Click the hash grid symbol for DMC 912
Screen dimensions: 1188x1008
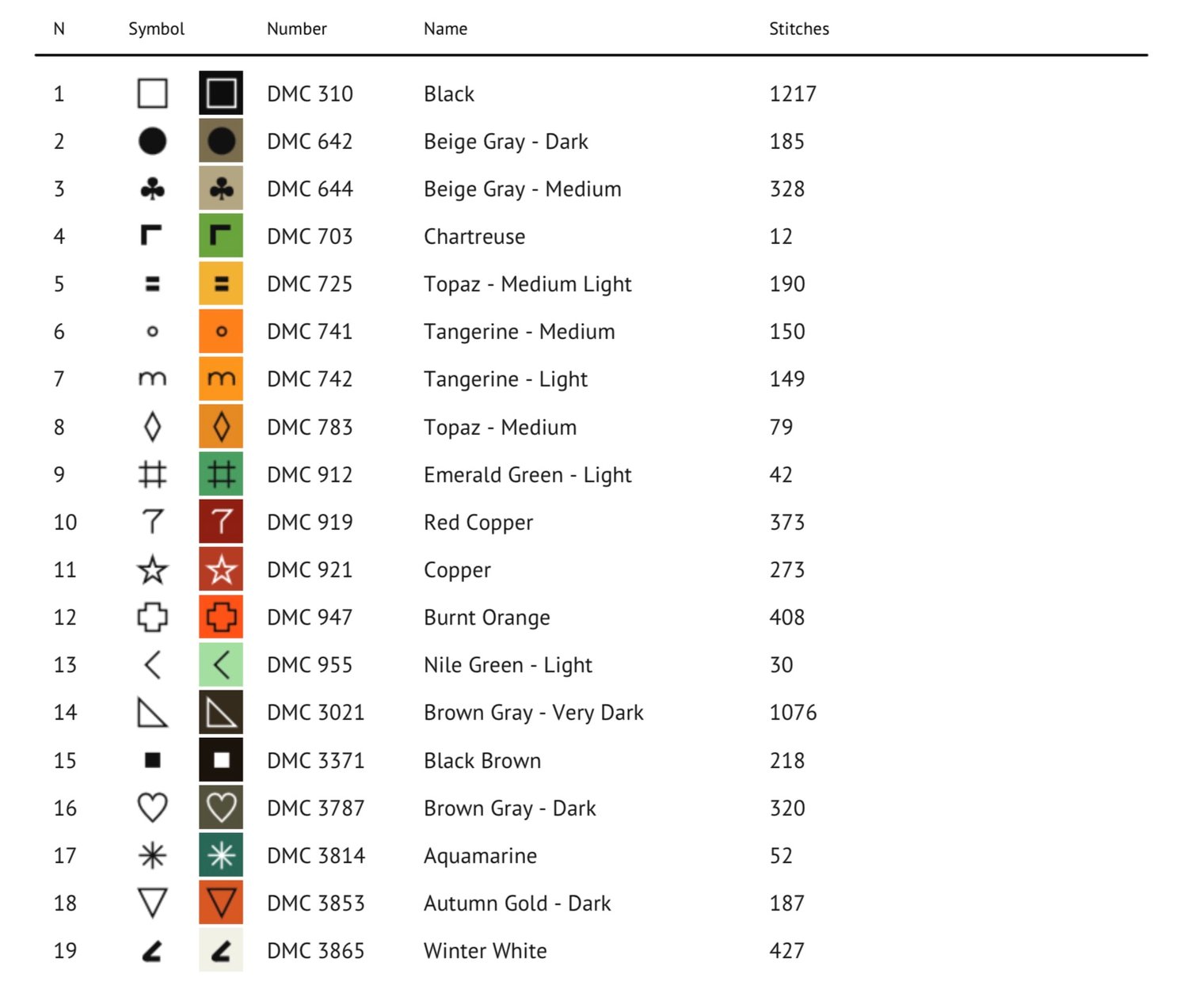[x=152, y=475]
